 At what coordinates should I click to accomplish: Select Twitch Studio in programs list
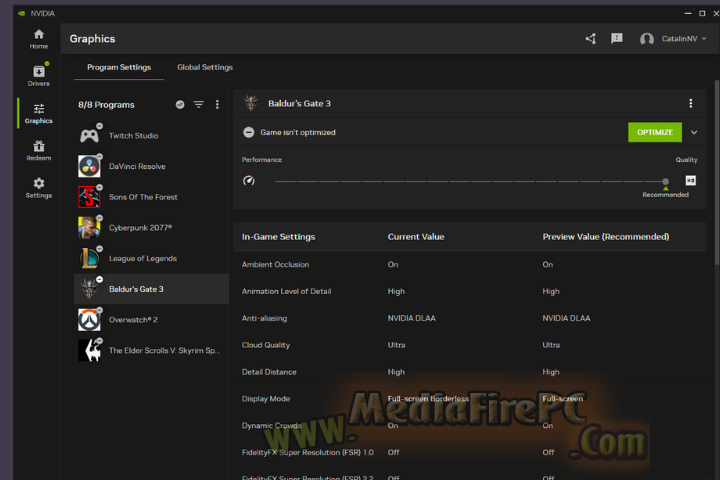[x=151, y=136]
